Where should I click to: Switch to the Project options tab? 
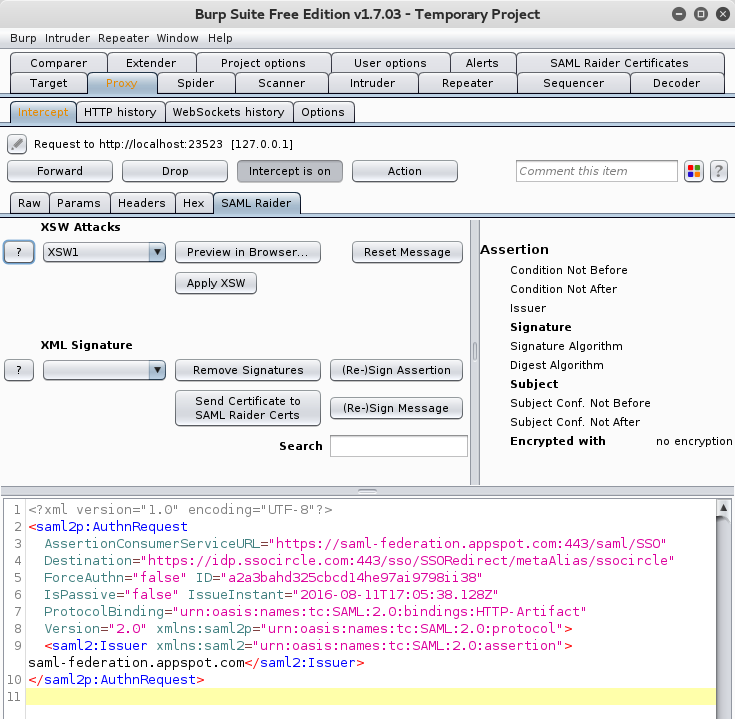point(263,63)
